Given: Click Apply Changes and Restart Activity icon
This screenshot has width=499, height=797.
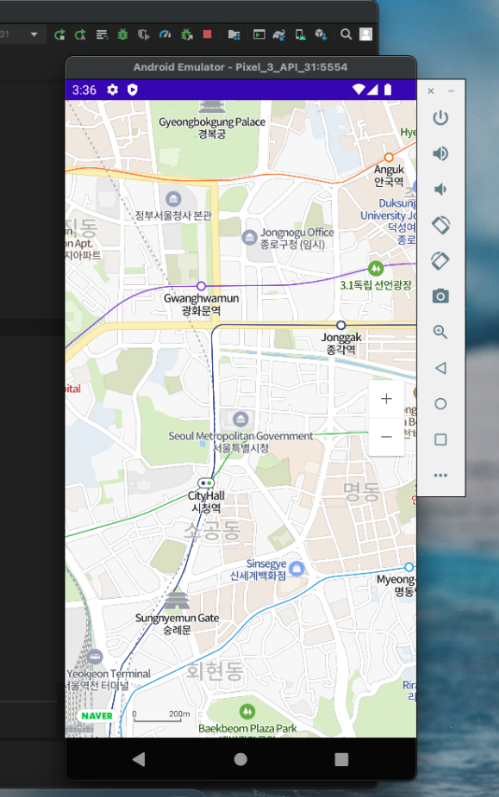Looking at the screenshot, I should point(59,35).
